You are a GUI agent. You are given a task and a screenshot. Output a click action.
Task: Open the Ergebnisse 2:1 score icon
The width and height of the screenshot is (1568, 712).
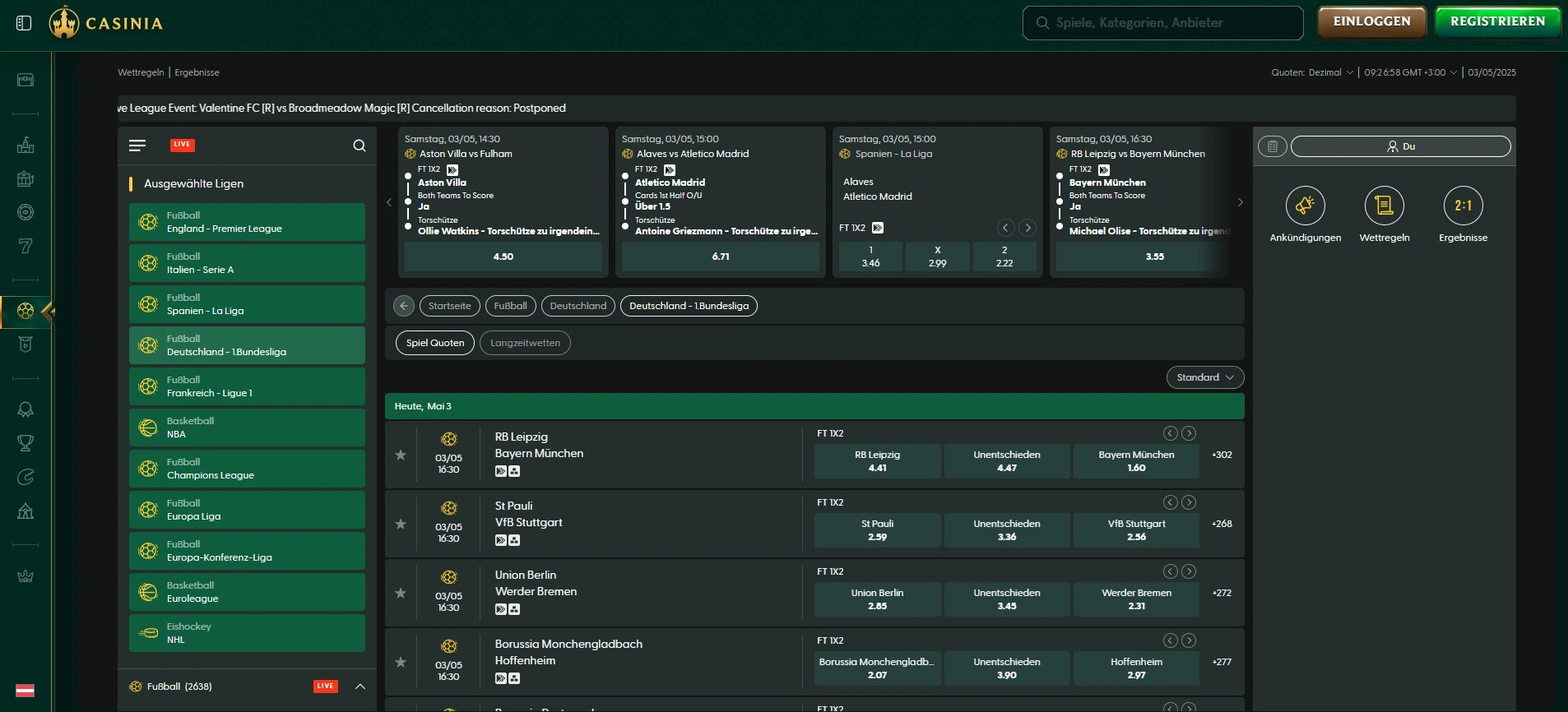tap(1463, 206)
